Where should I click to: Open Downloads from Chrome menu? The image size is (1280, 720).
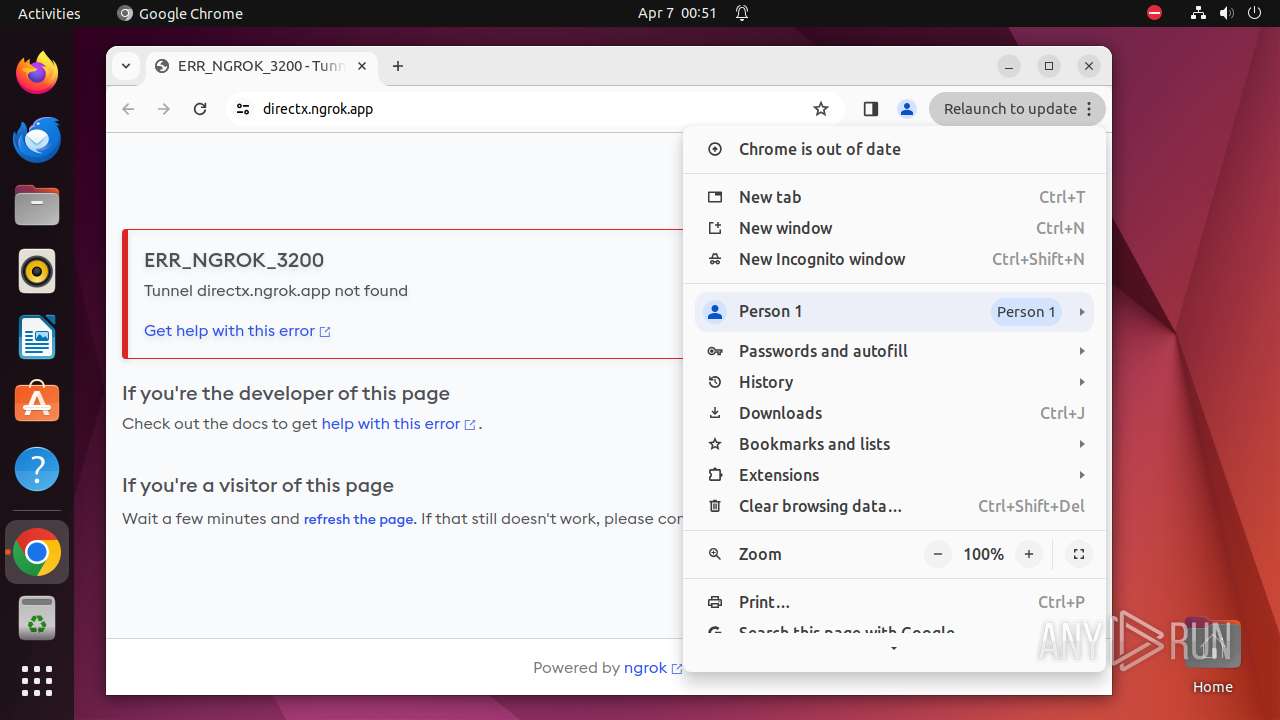coord(894,413)
